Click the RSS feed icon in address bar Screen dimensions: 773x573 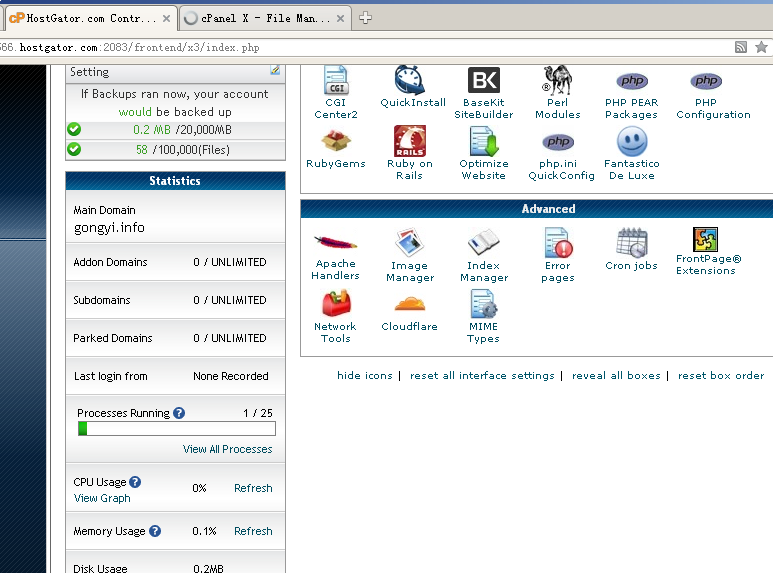click(740, 47)
